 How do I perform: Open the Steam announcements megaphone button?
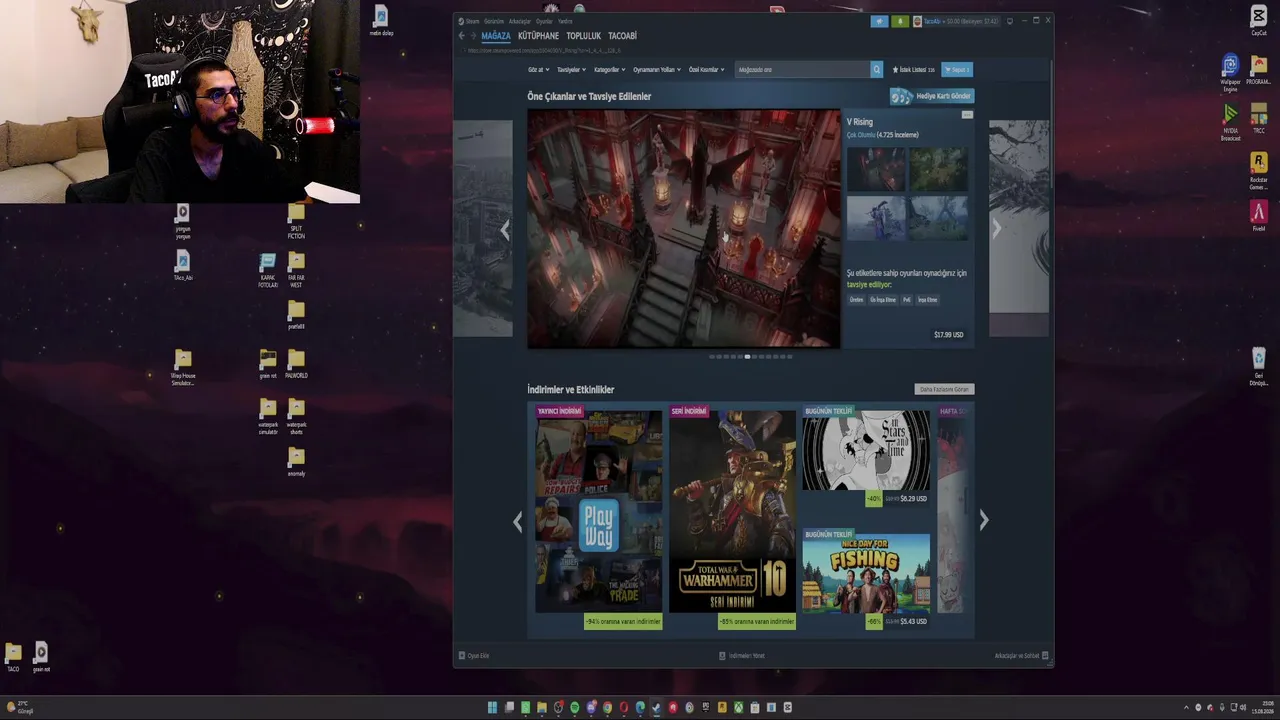click(879, 21)
